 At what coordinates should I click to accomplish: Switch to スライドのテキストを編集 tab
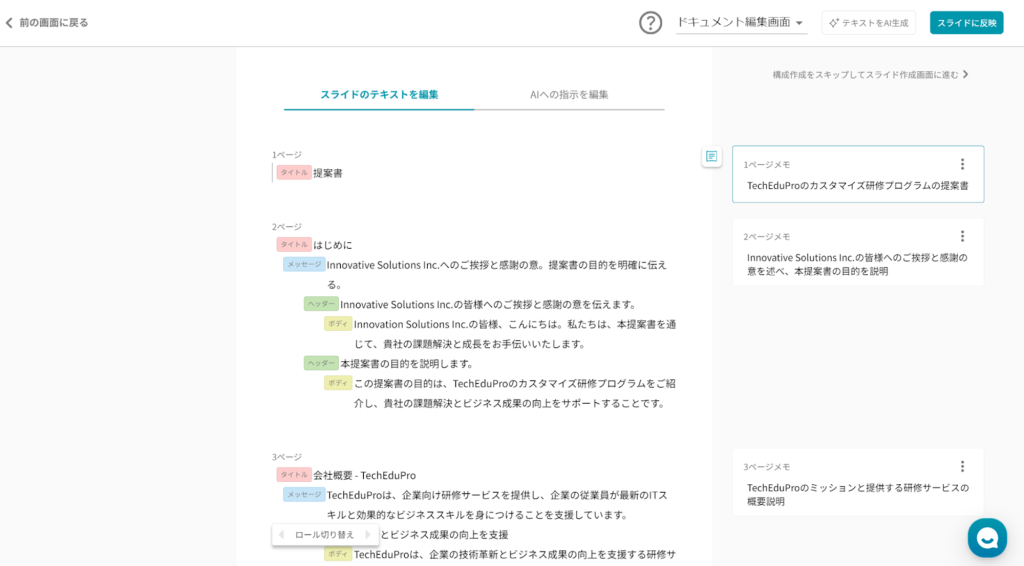379,94
